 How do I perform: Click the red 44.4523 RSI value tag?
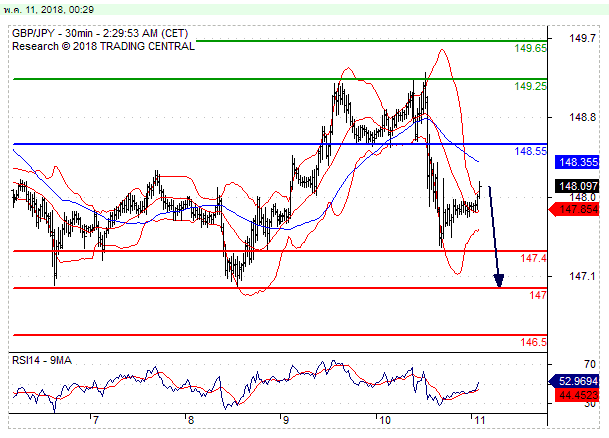(x=577, y=396)
